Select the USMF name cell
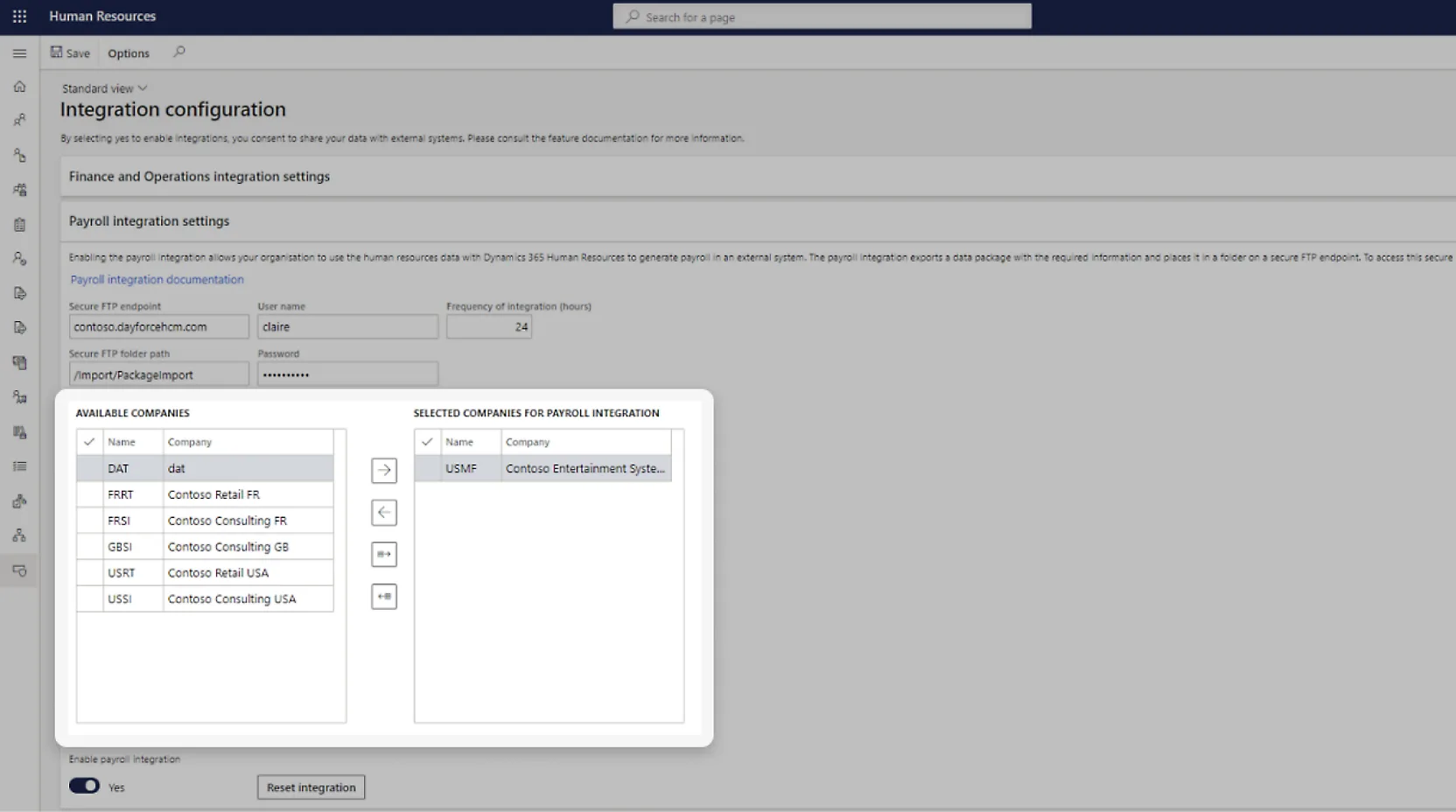1456x812 pixels. coord(471,468)
